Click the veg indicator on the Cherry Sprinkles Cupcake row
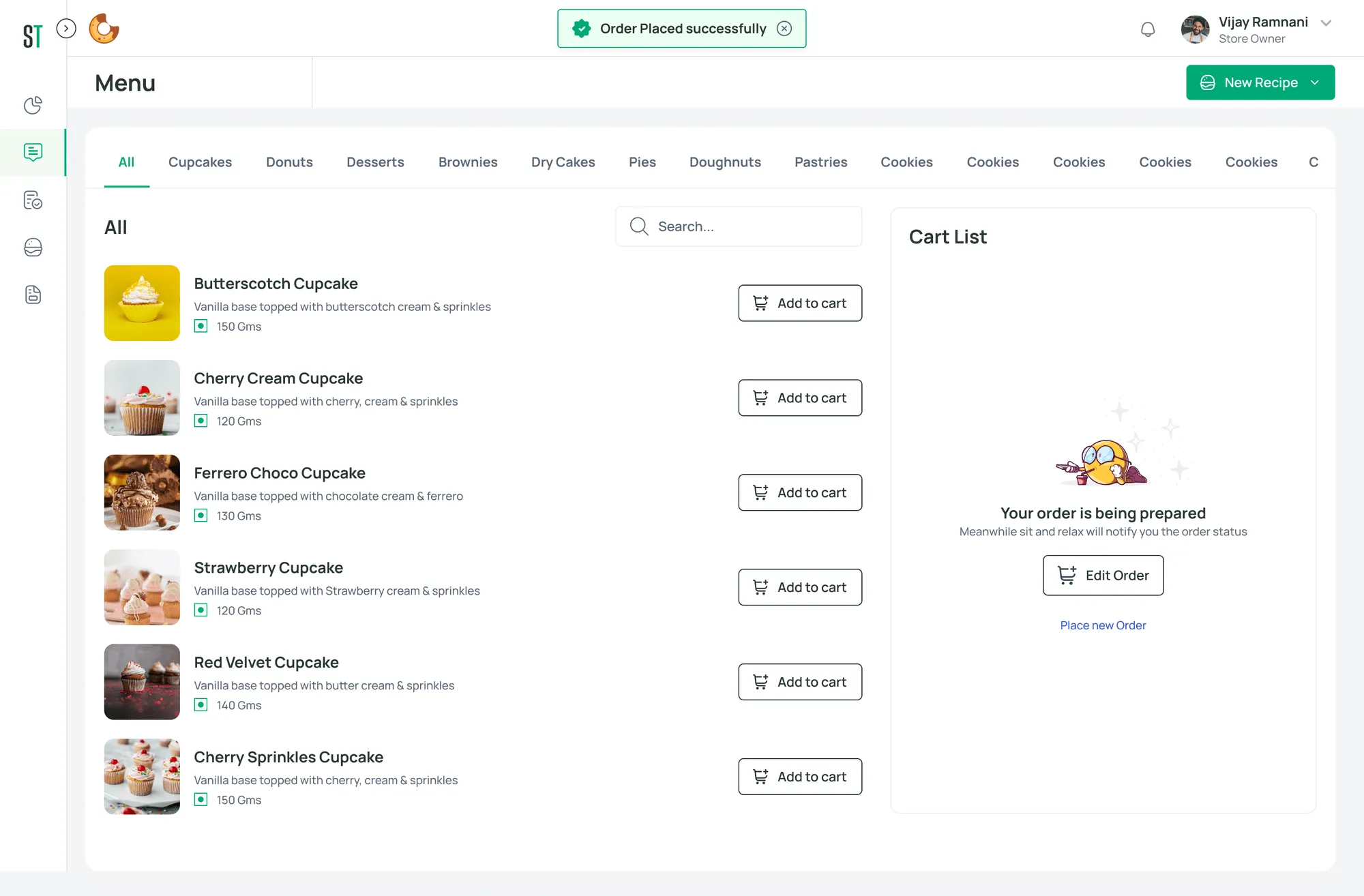The image size is (1364, 896). tap(201, 800)
